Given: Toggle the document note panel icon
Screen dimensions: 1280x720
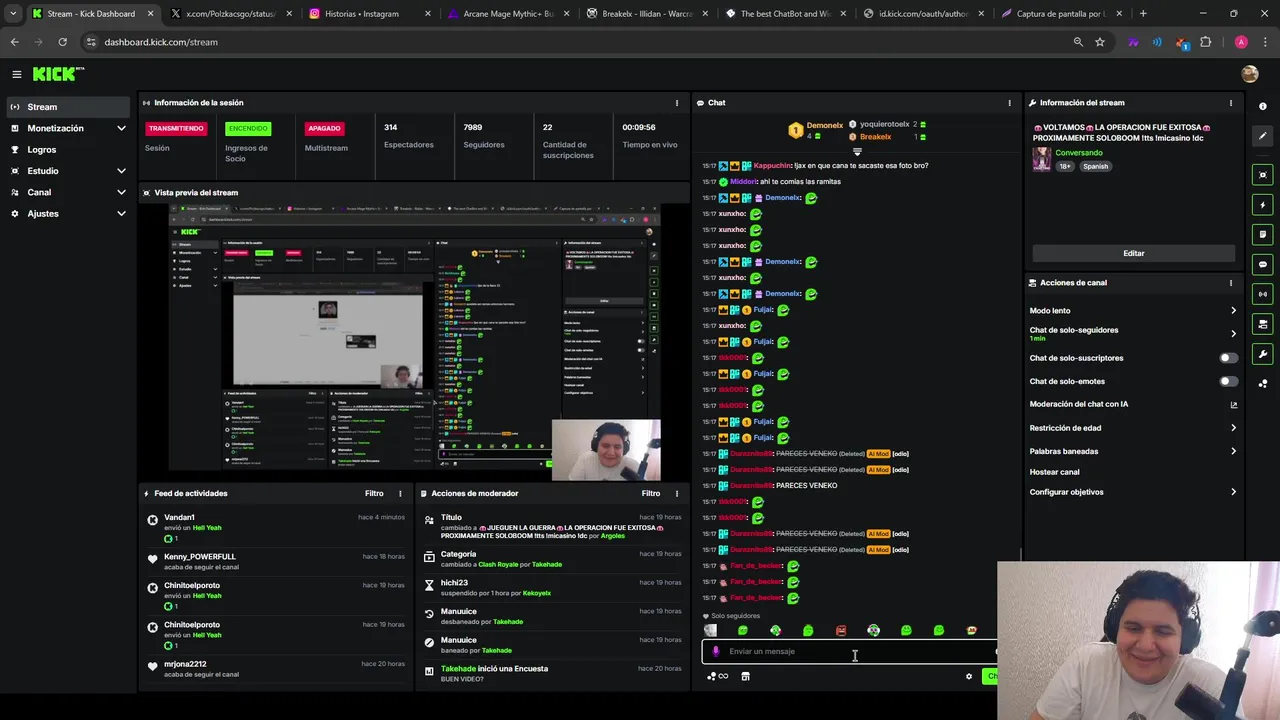Looking at the screenshot, I should coord(1263,235).
